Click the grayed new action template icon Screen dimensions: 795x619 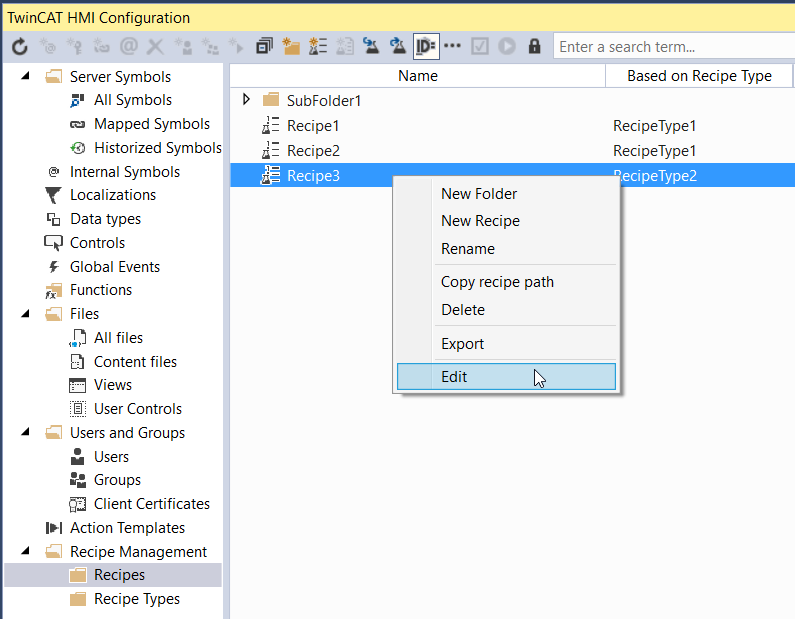click(236, 47)
